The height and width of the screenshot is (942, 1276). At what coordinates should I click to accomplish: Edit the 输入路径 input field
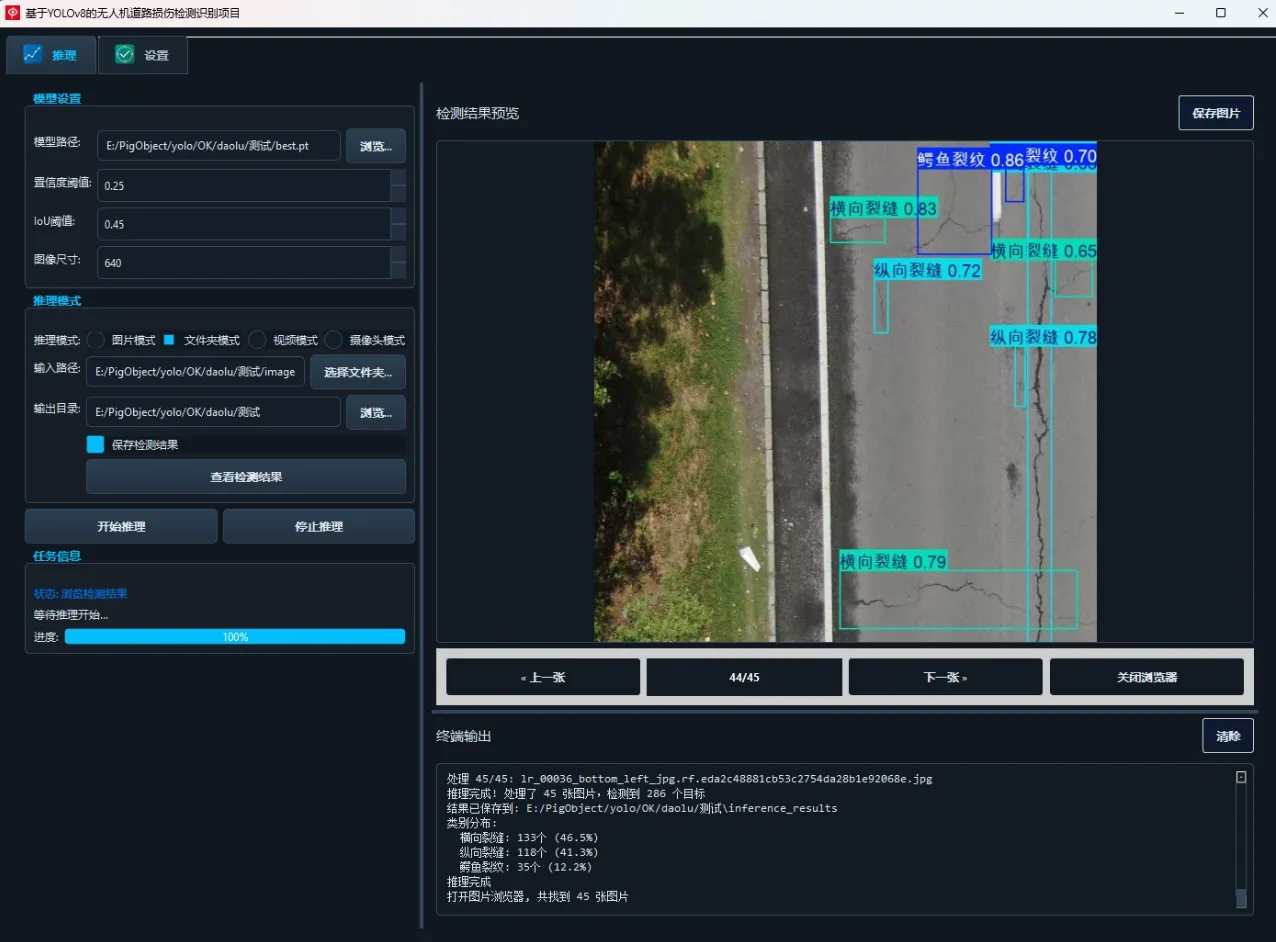point(195,371)
